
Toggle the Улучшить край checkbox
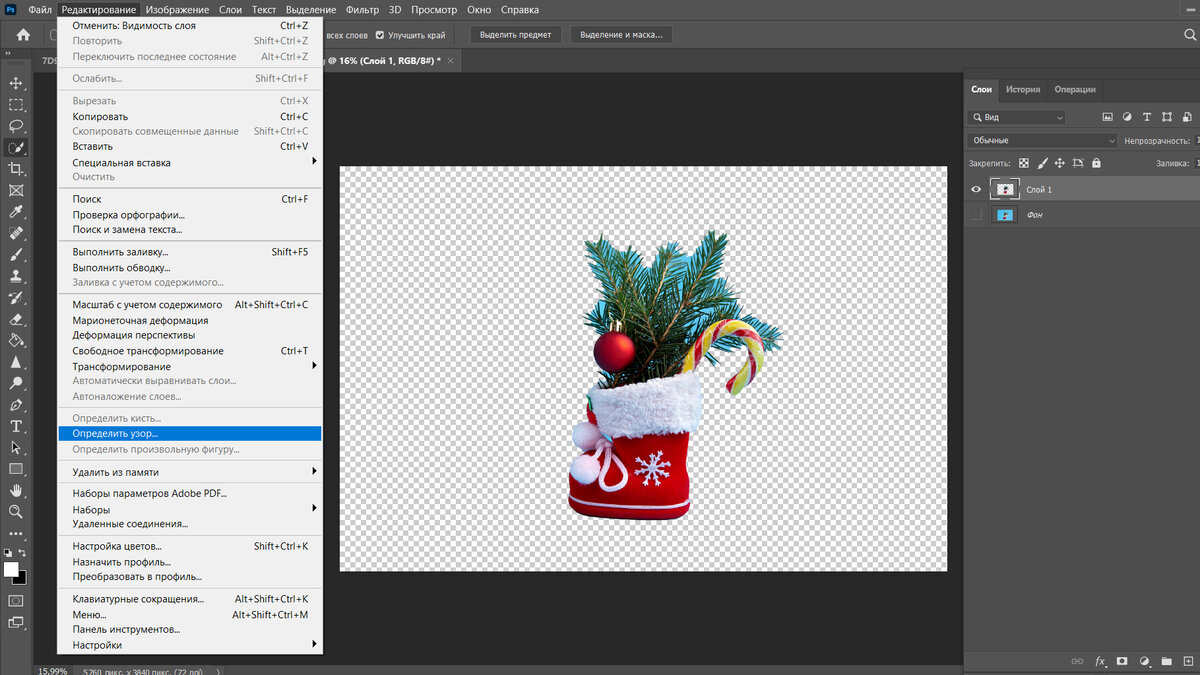coord(380,35)
